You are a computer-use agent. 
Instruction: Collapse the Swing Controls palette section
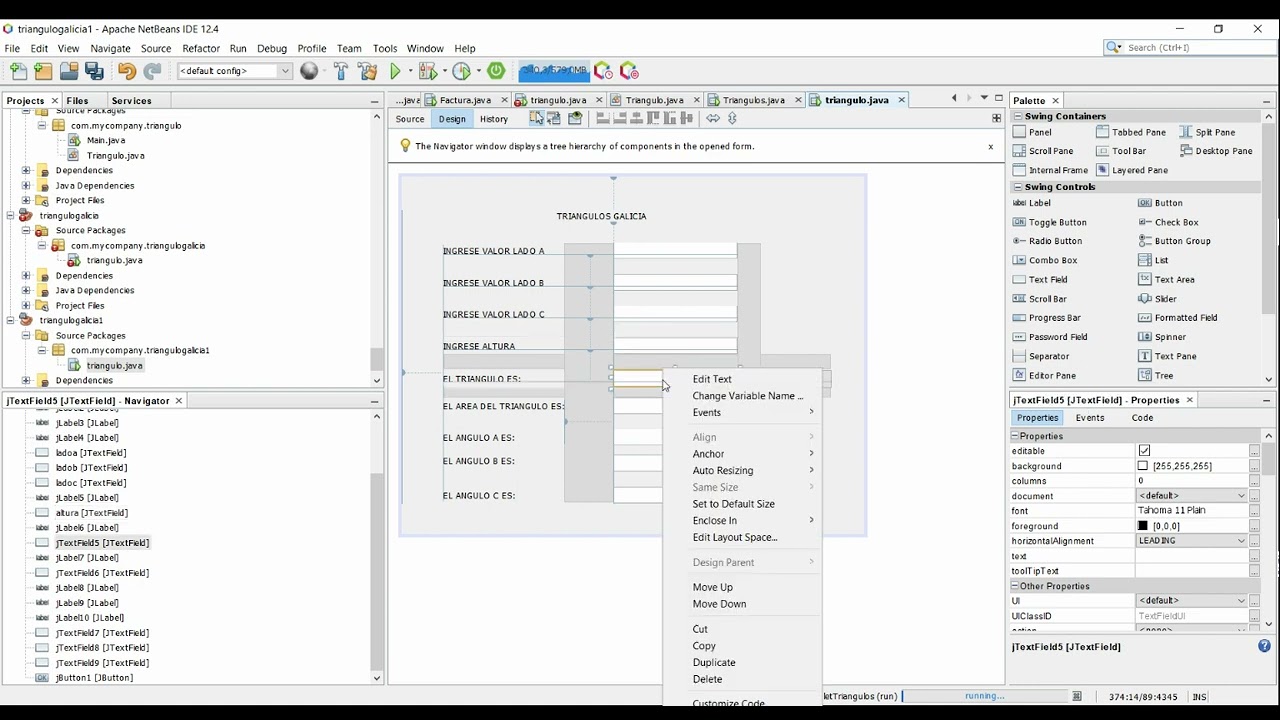point(1018,187)
